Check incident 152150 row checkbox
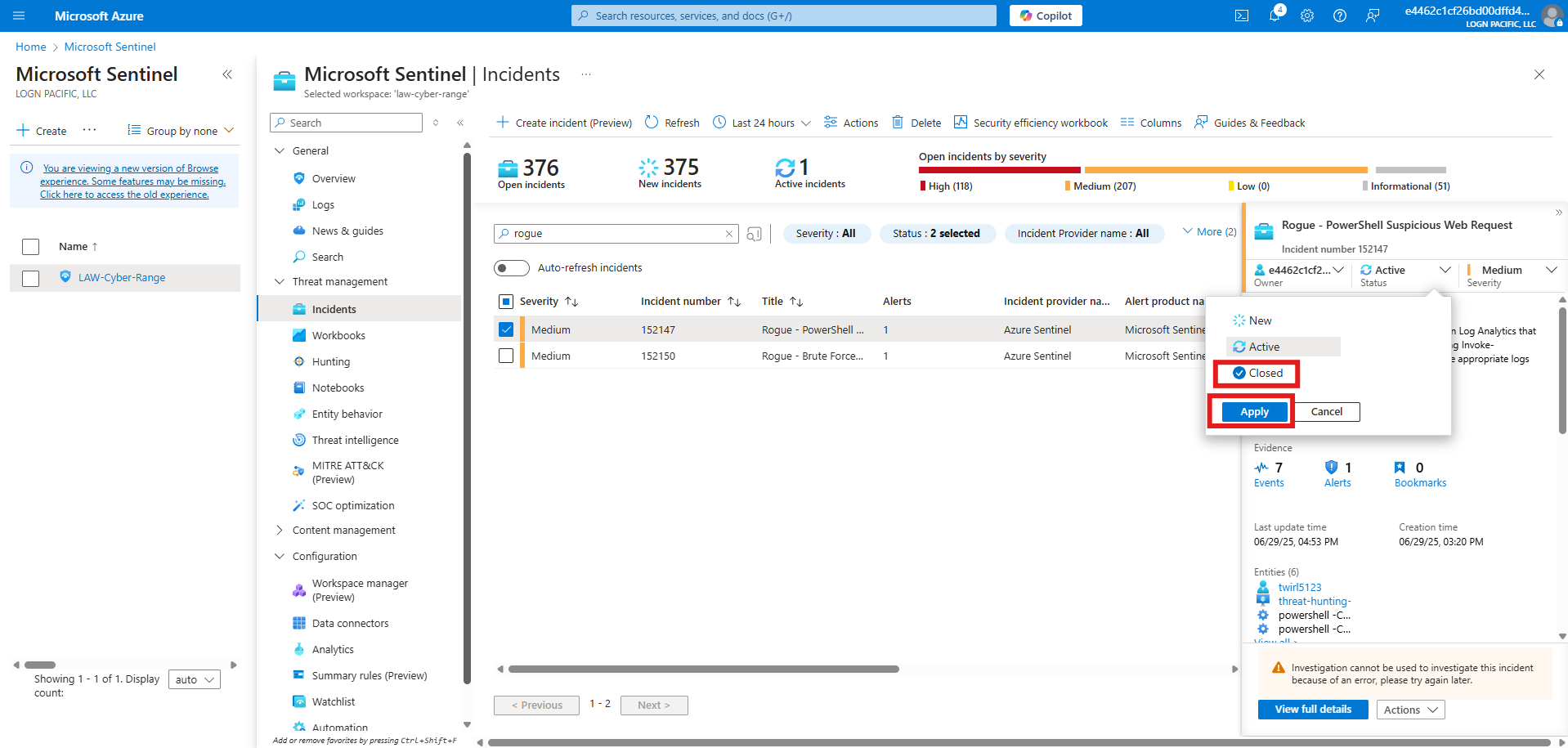The image size is (1568, 748). 506,356
